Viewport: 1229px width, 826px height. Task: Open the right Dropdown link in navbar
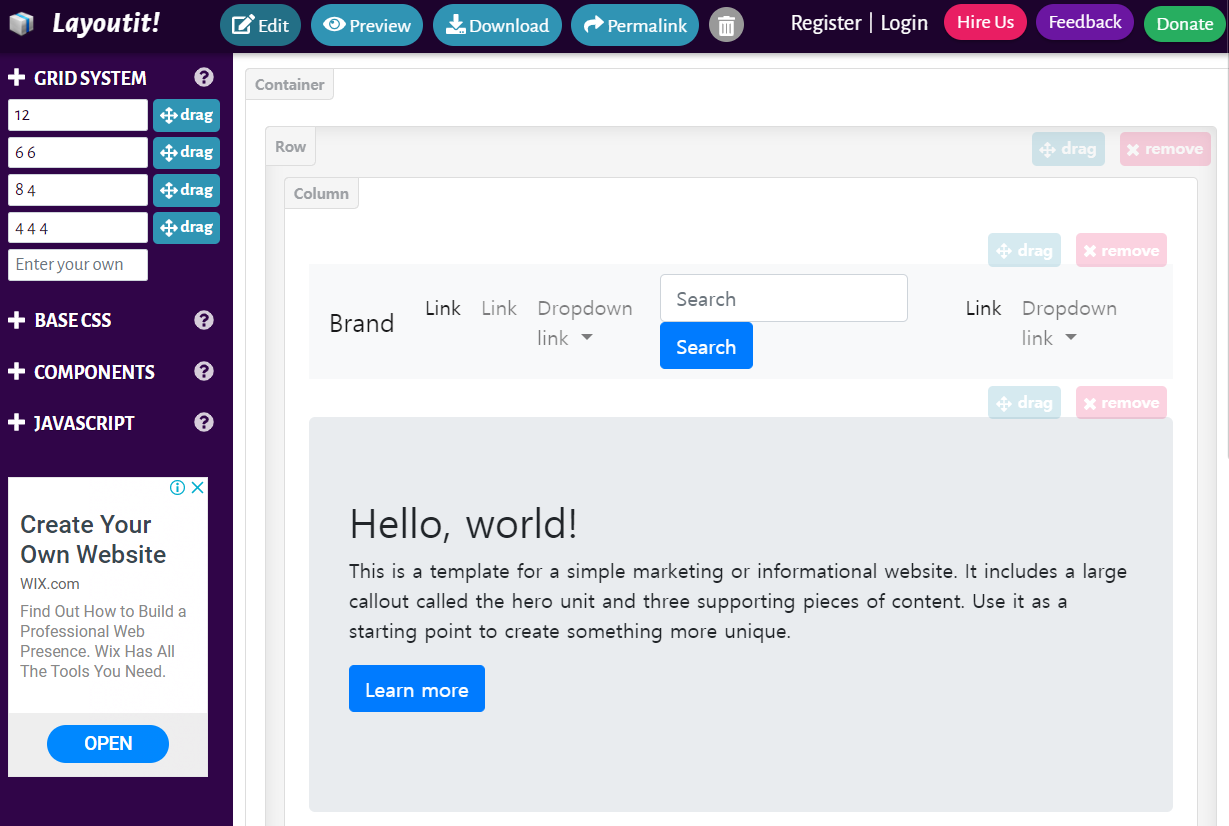[1069, 323]
